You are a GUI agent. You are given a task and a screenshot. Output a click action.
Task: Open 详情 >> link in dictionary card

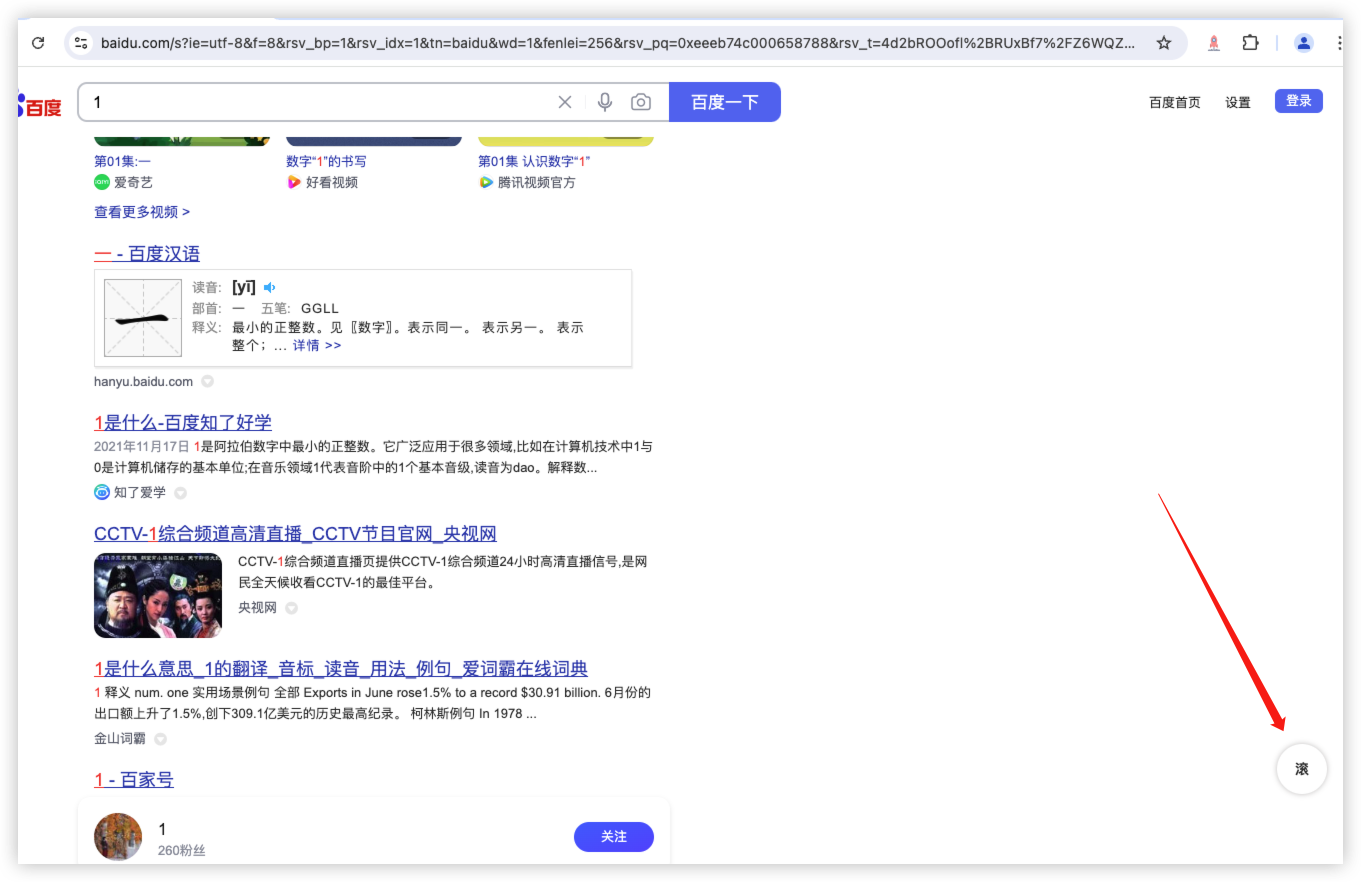[x=317, y=345]
